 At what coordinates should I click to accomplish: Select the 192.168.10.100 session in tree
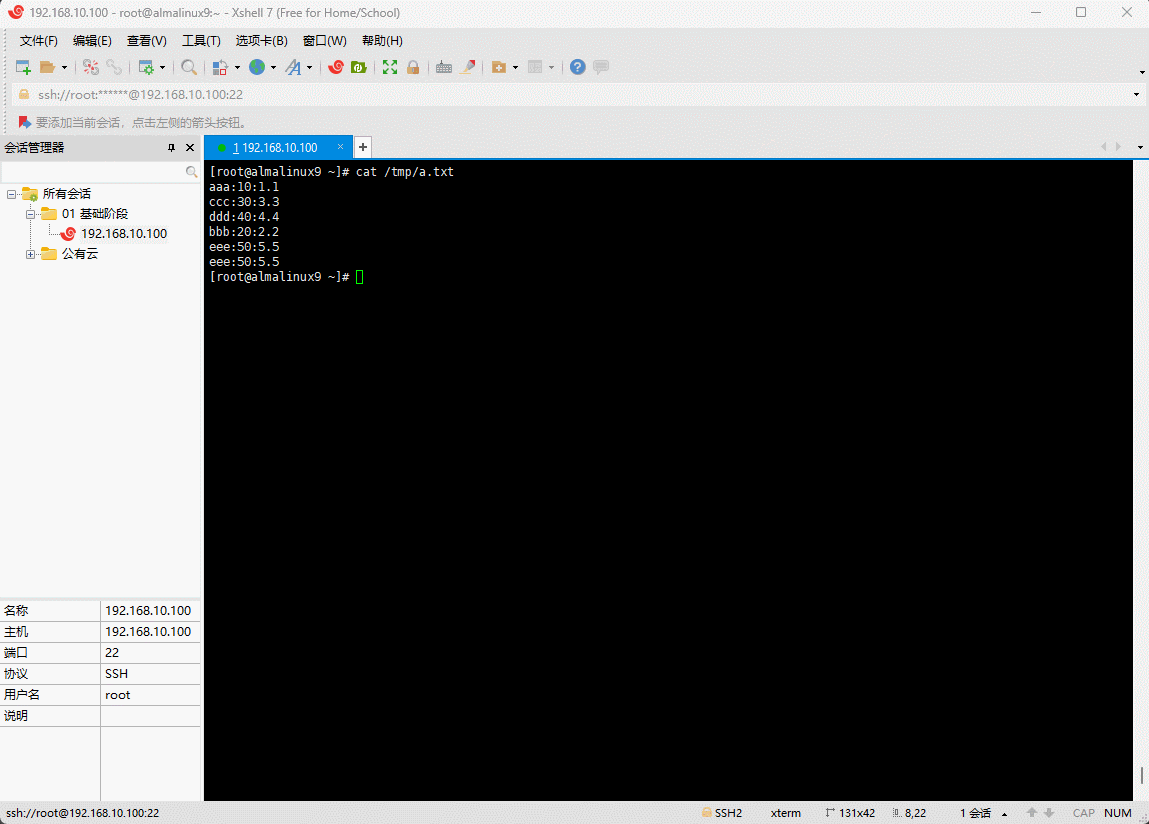point(123,234)
